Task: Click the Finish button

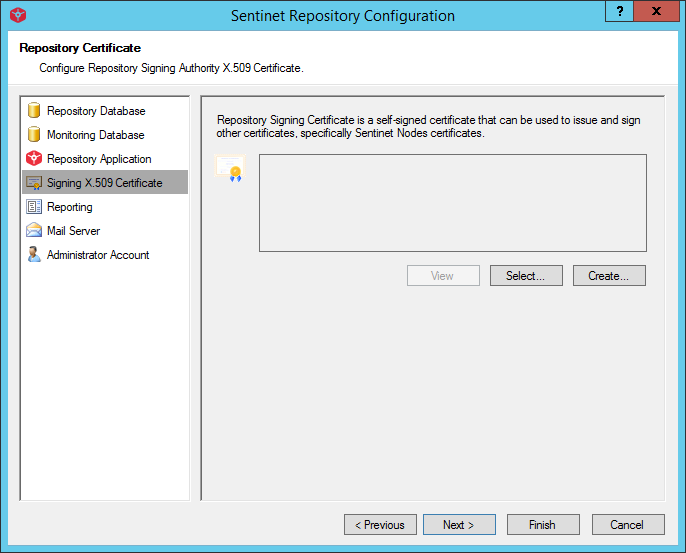Action: coord(543,525)
